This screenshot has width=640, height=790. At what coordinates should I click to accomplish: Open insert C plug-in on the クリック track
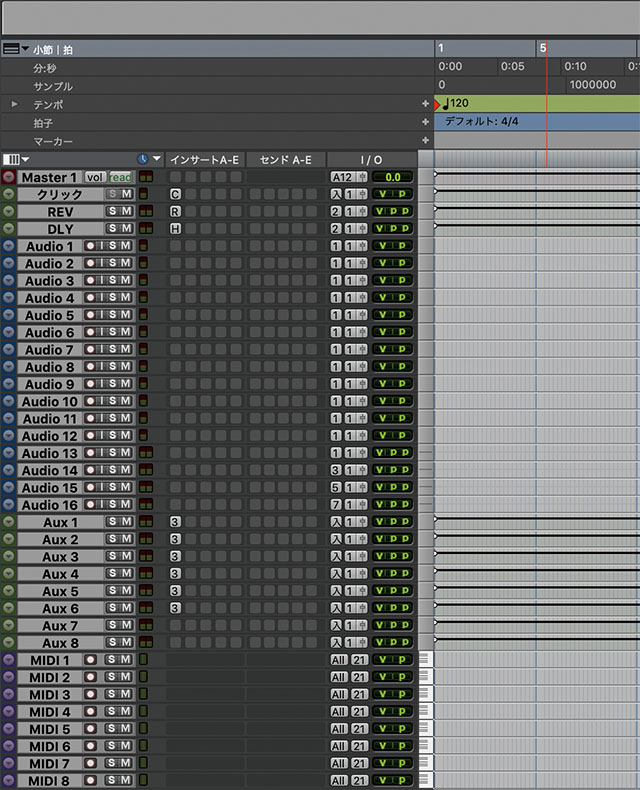pyautogui.click(x=175, y=194)
